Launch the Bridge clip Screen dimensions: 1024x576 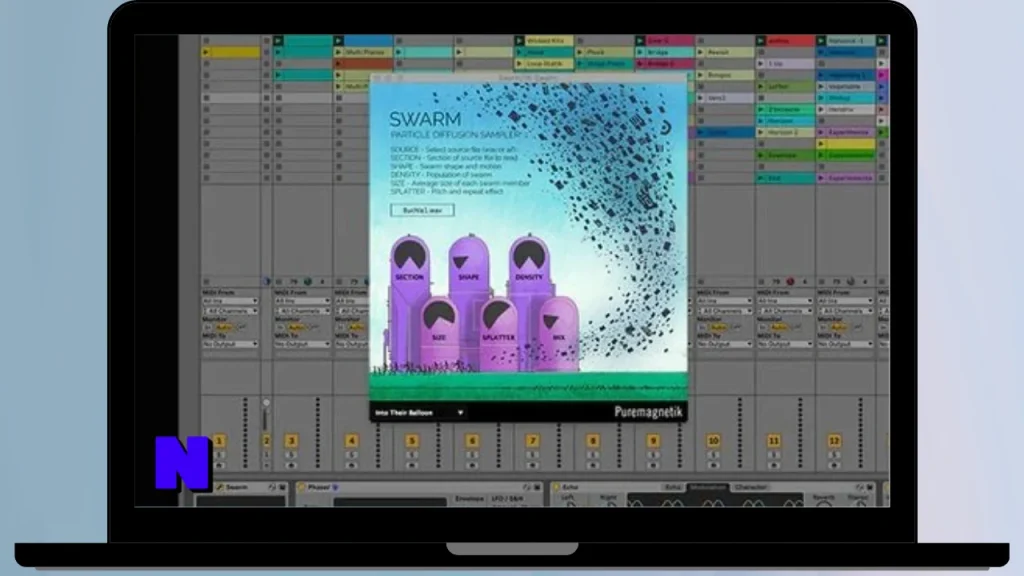click(641, 52)
